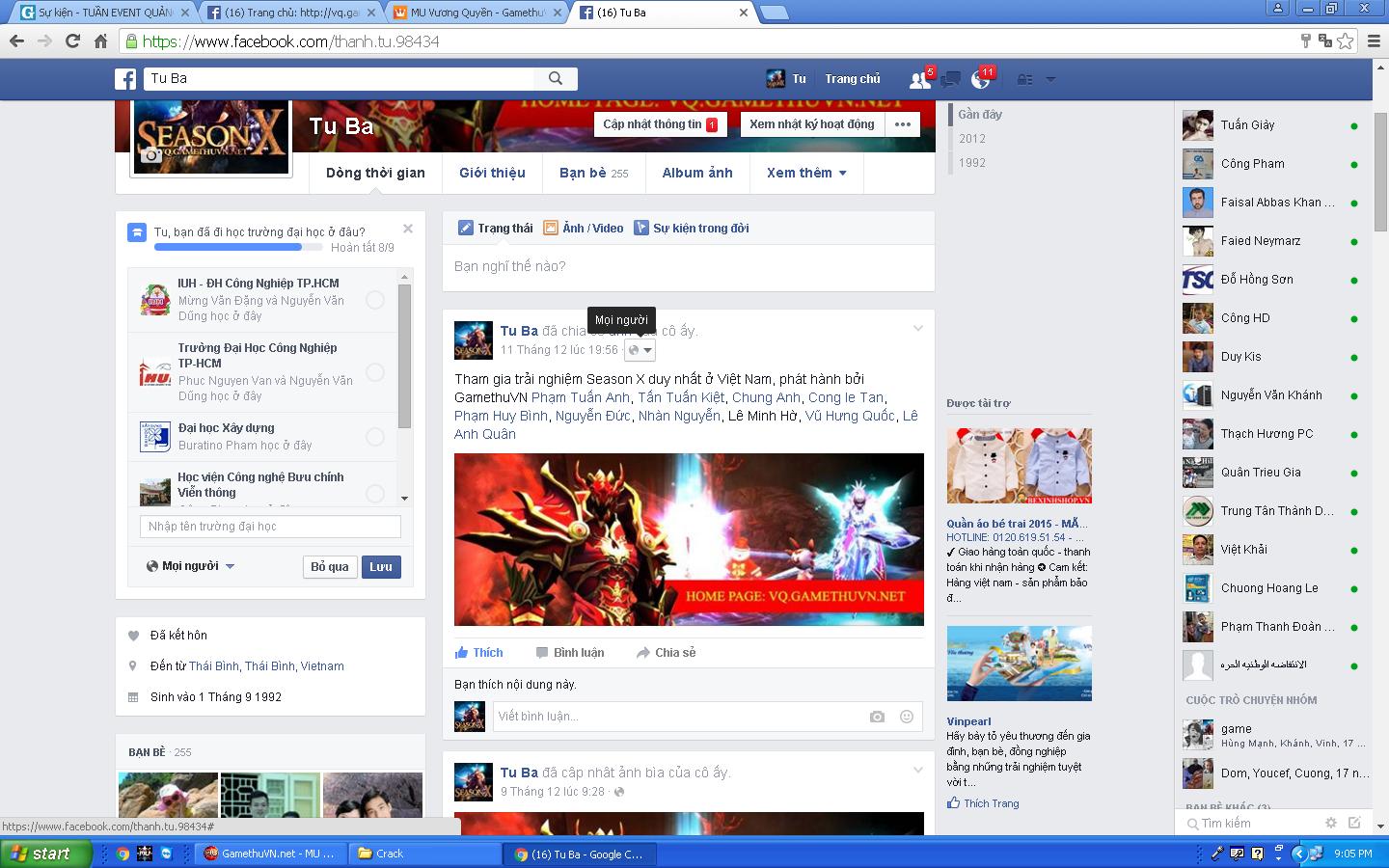Click the Sự kiện trong đời icon

click(x=641, y=229)
